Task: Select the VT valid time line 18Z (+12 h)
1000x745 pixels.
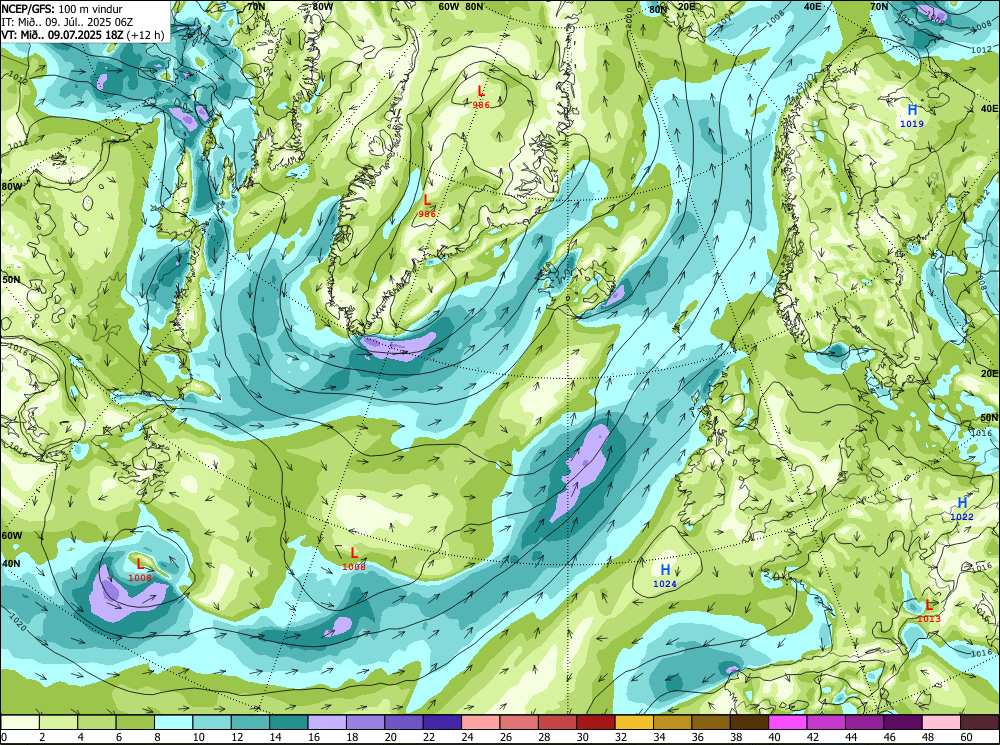Action: 82,34
